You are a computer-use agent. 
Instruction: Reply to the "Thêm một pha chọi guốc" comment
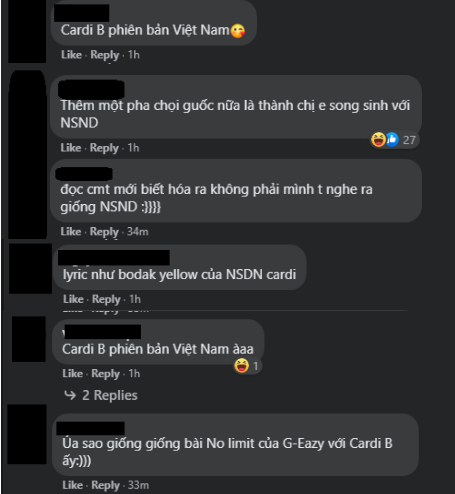(104, 148)
